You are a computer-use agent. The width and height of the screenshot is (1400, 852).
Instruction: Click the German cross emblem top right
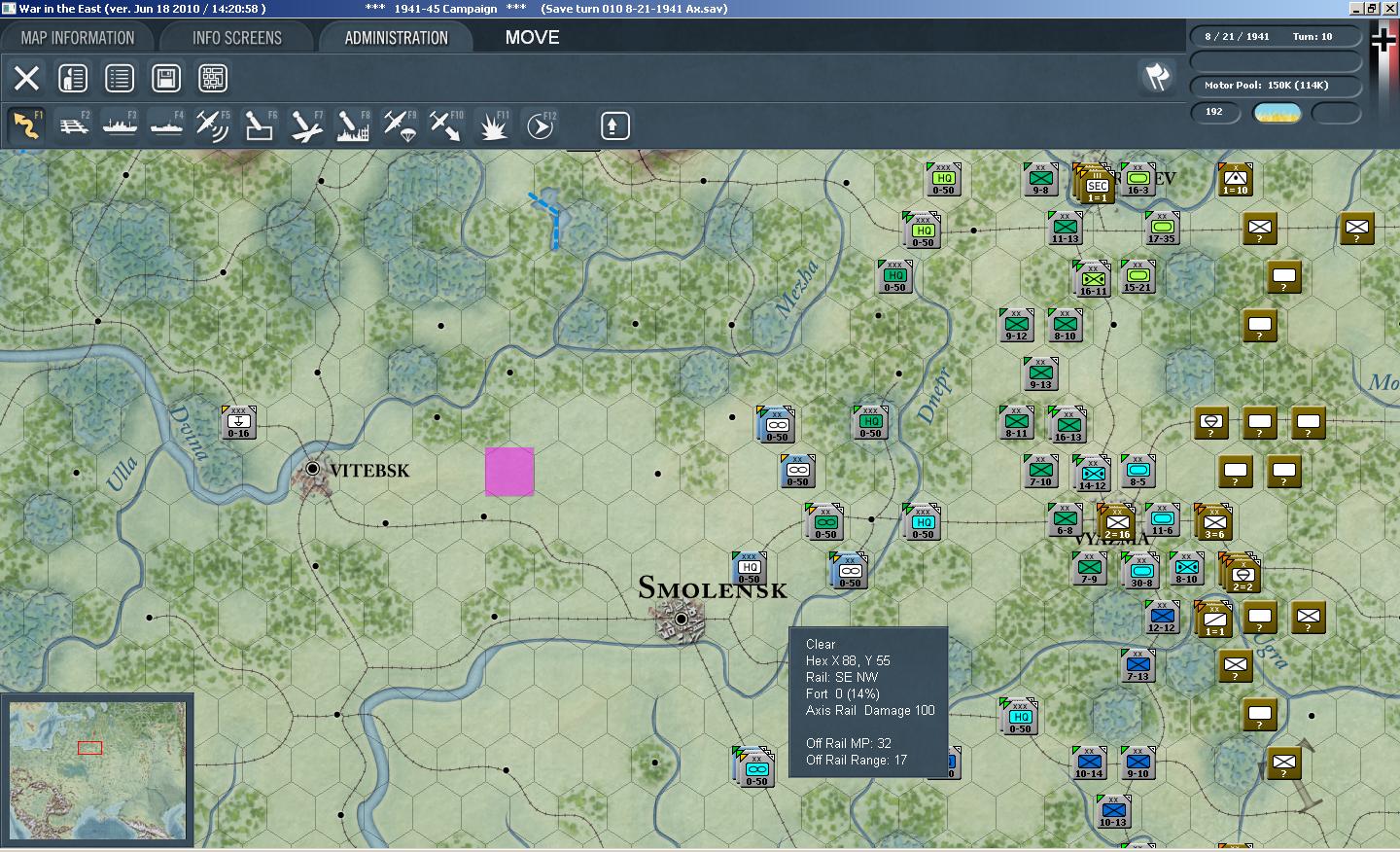1382,39
